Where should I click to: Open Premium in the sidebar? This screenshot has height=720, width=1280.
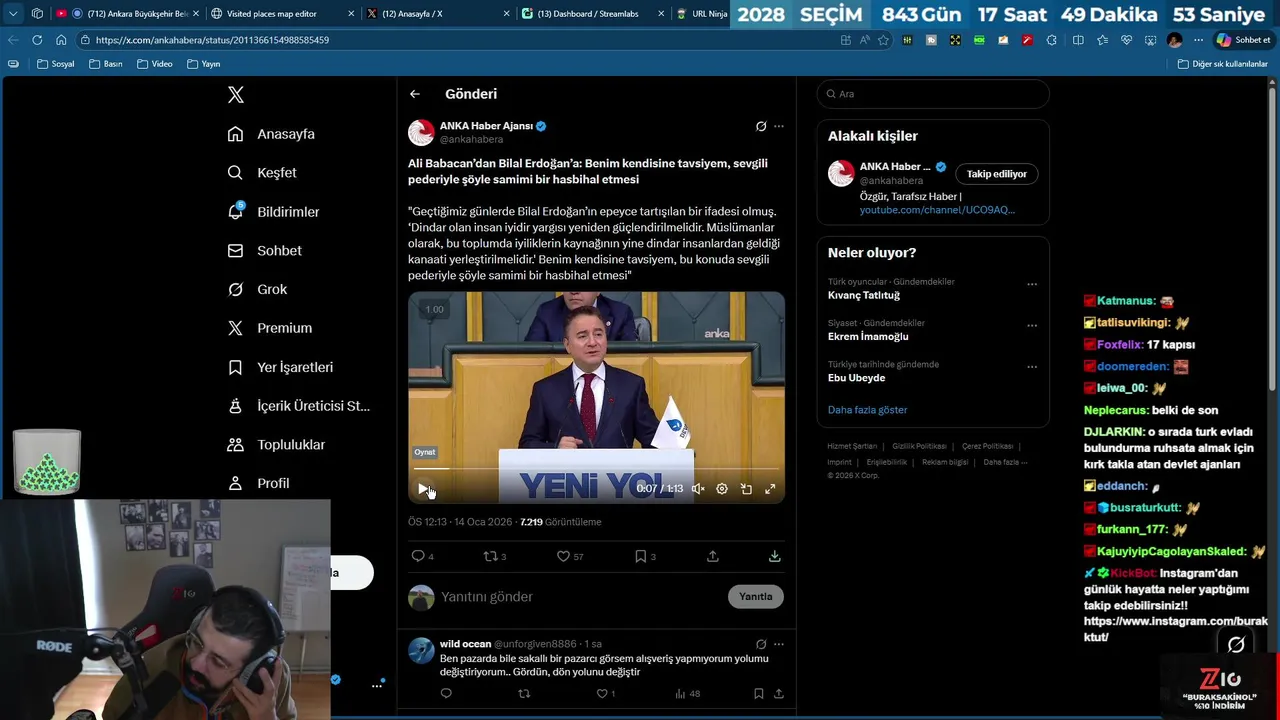[269, 328]
